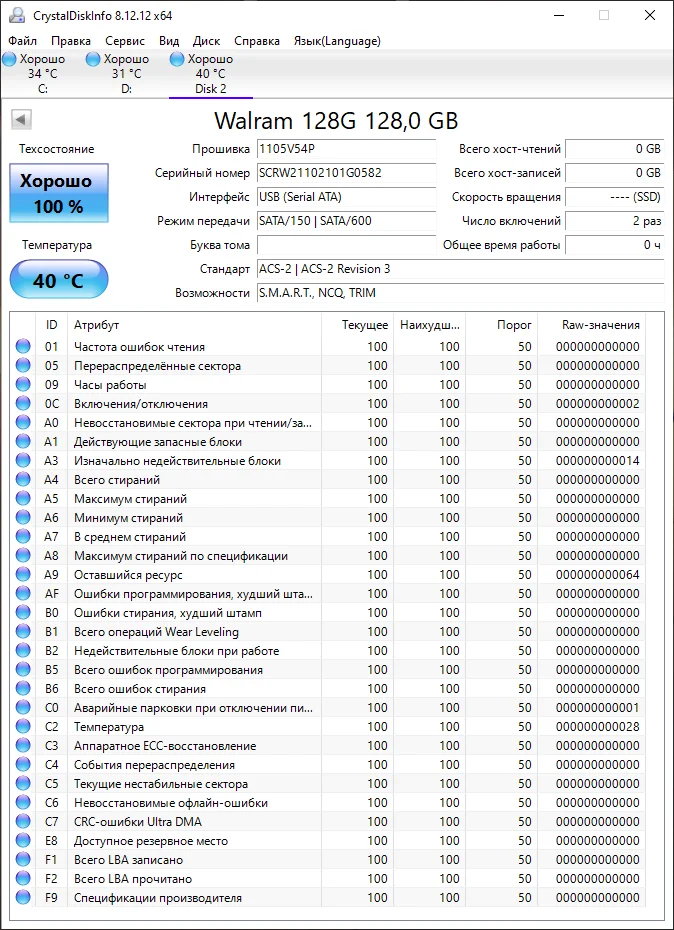Click status icon for Всего LBA записано
This screenshot has height=930, width=674.
pos(23,859)
